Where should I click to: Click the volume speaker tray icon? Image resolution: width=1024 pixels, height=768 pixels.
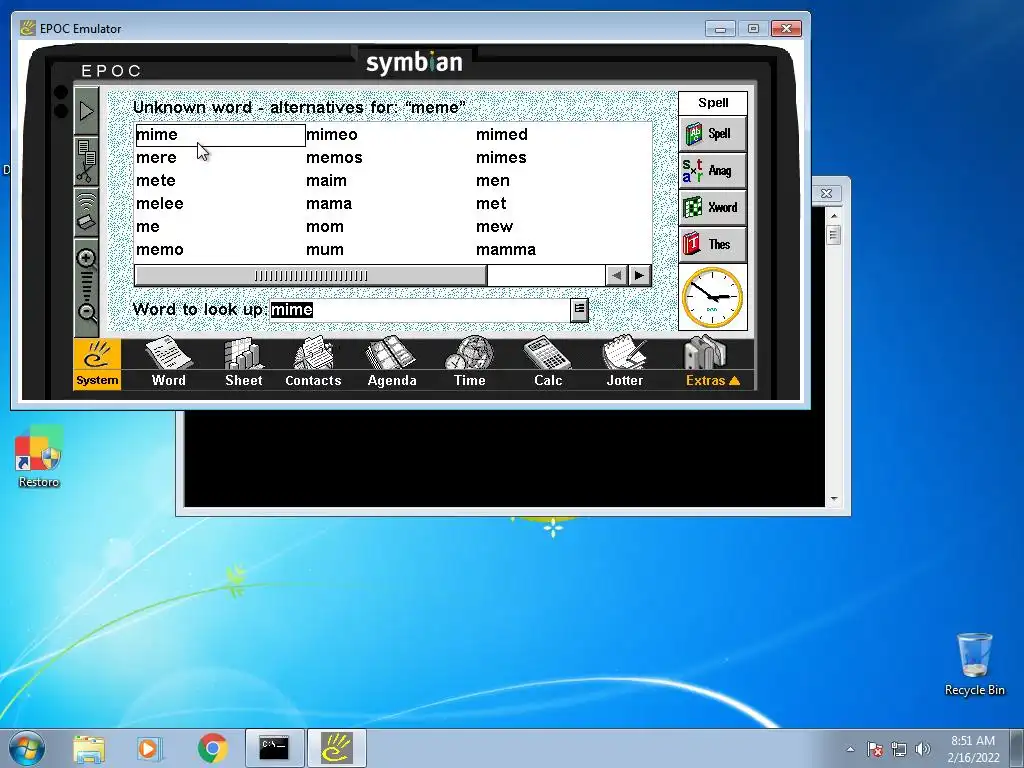coord(923,749)
